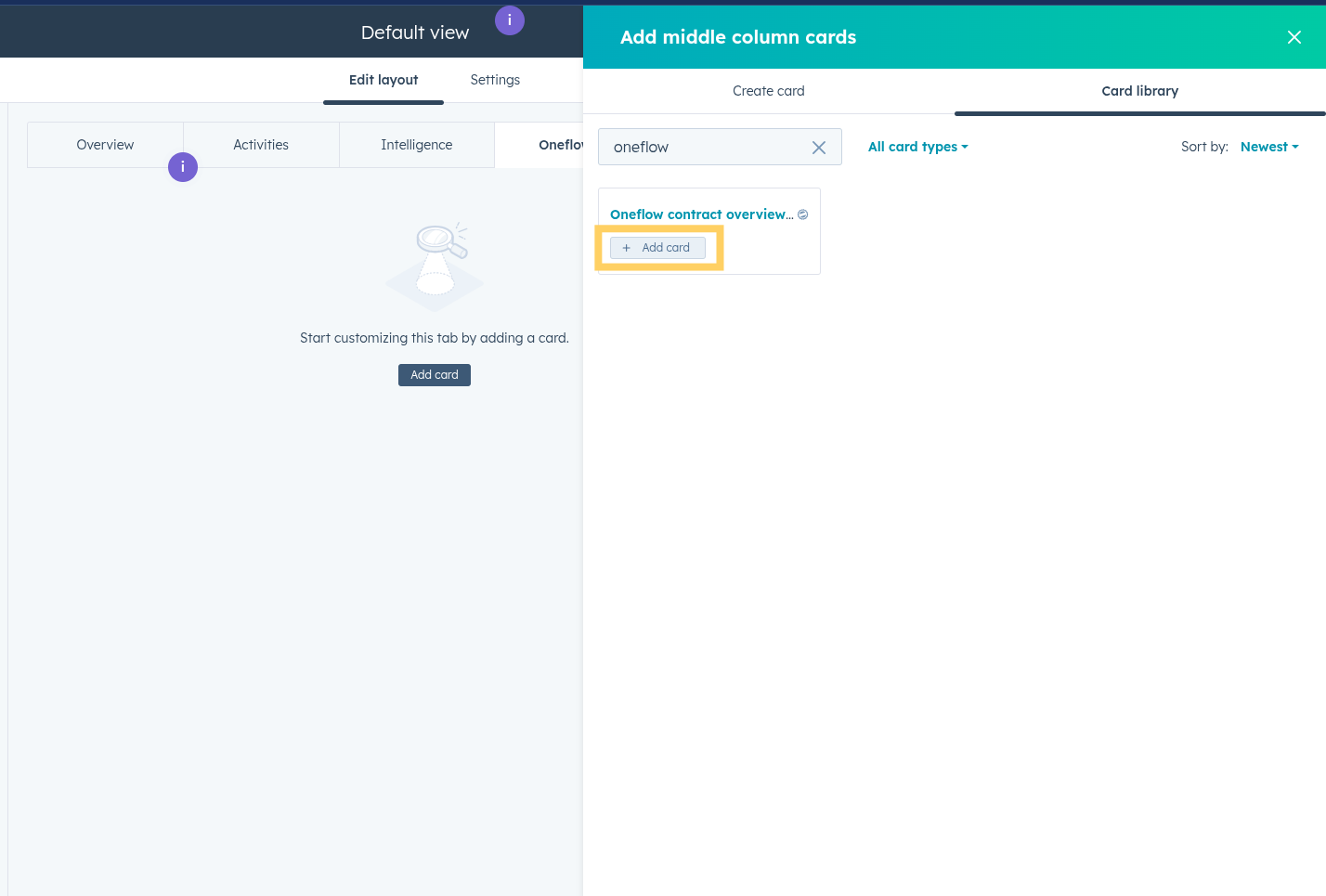
Task: Select the Card library tab
Action: pyautogui.click(x=1140, y=91)
